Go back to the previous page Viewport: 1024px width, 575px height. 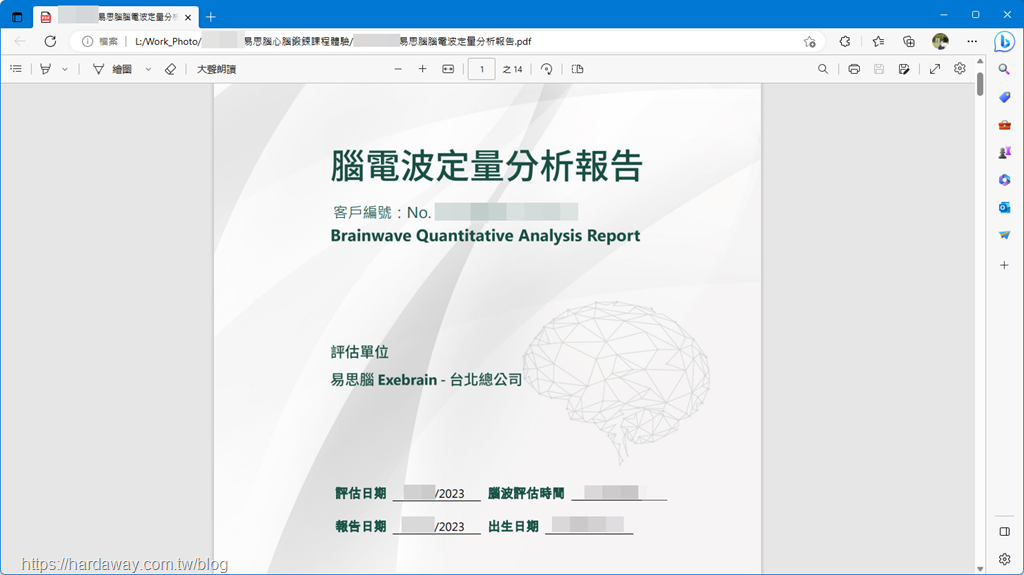coord(20,41)
